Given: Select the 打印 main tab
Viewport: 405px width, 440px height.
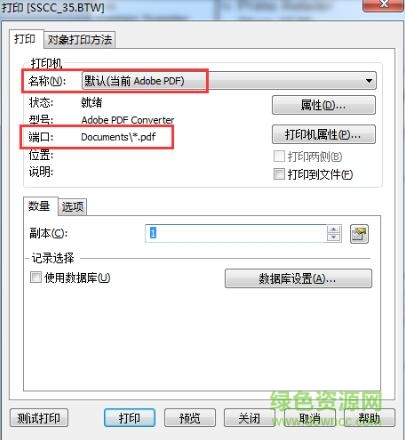Looking at the screenshot, I should coord(25,39).
